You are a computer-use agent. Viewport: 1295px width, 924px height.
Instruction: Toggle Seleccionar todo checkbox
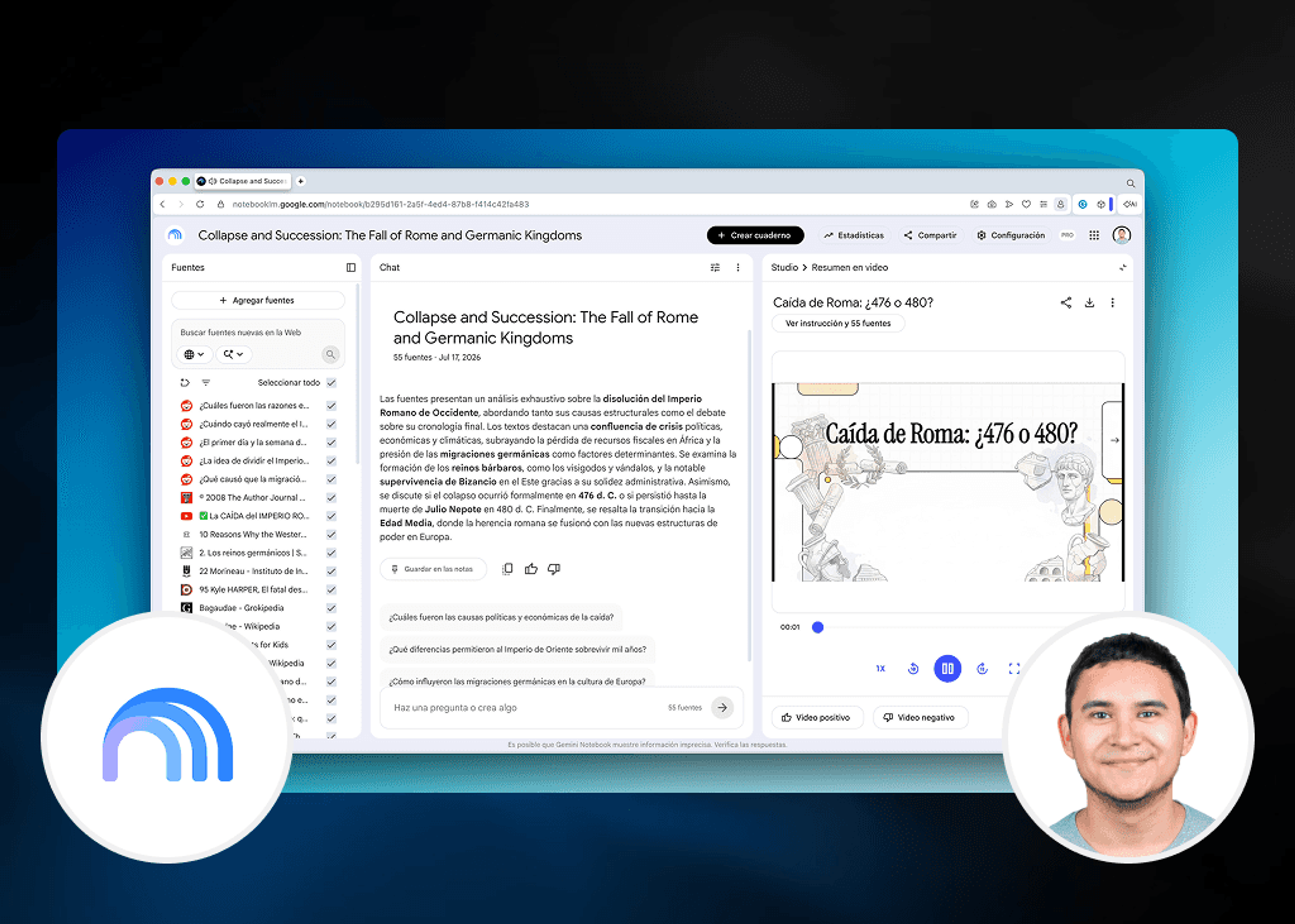(x=332, y=383)
